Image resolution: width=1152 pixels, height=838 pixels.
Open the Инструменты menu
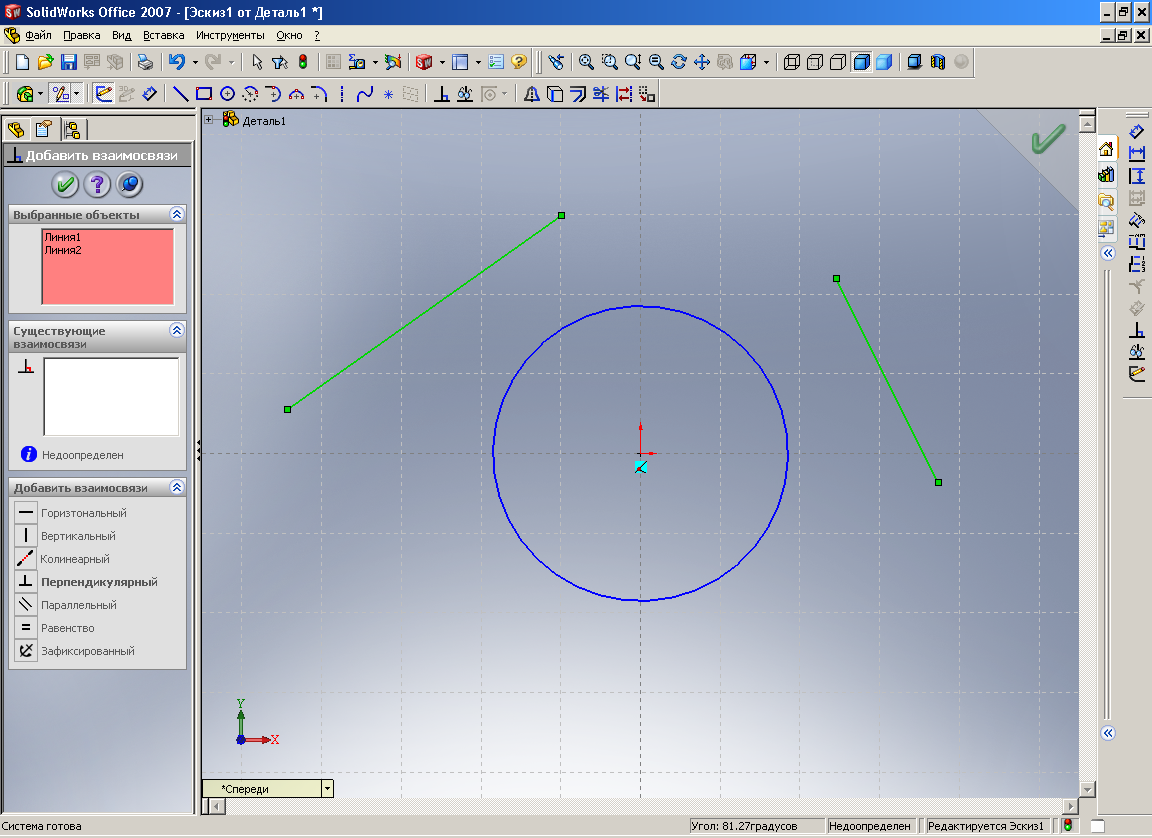229,35
